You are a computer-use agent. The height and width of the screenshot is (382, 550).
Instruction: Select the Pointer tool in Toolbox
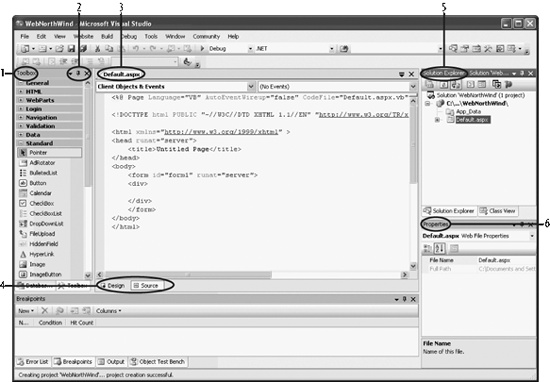pyautogui.click(x=49, y=153)
